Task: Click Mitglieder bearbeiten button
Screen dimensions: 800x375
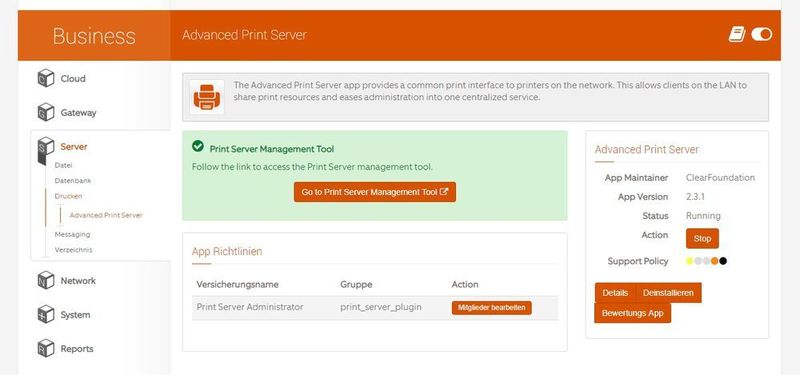Action: point(491,308)
